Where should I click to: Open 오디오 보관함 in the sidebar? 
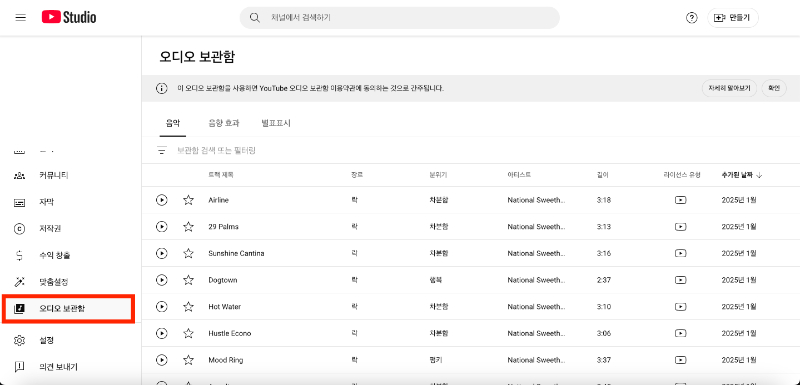(x=68, y=309)
